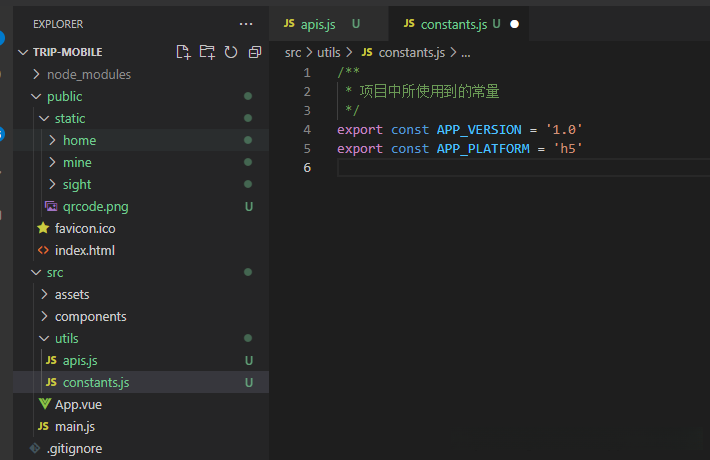Click the New File icon in Explorer

point(183,52)
